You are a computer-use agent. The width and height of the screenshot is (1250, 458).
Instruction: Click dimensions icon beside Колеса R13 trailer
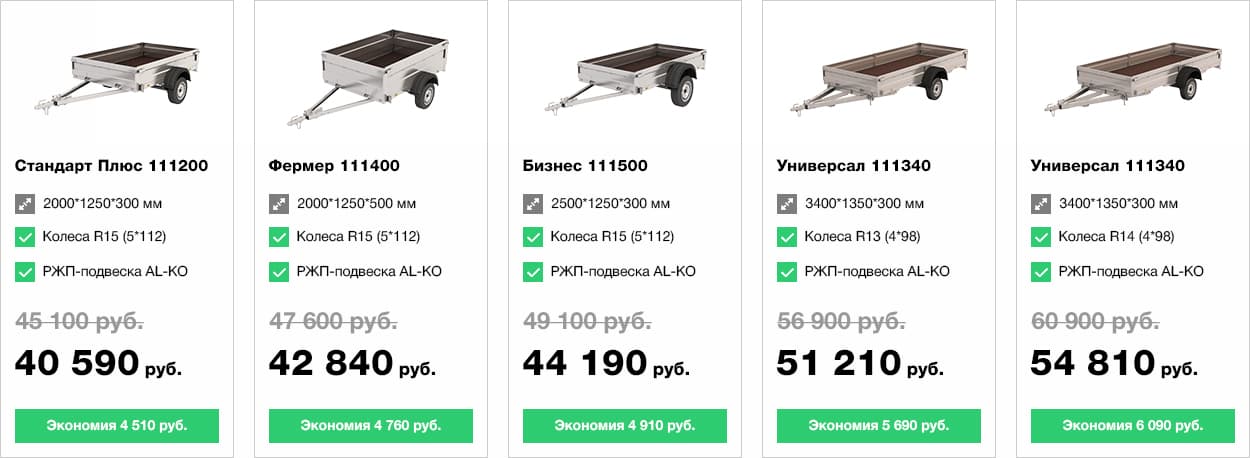click(x=787, y=204)
